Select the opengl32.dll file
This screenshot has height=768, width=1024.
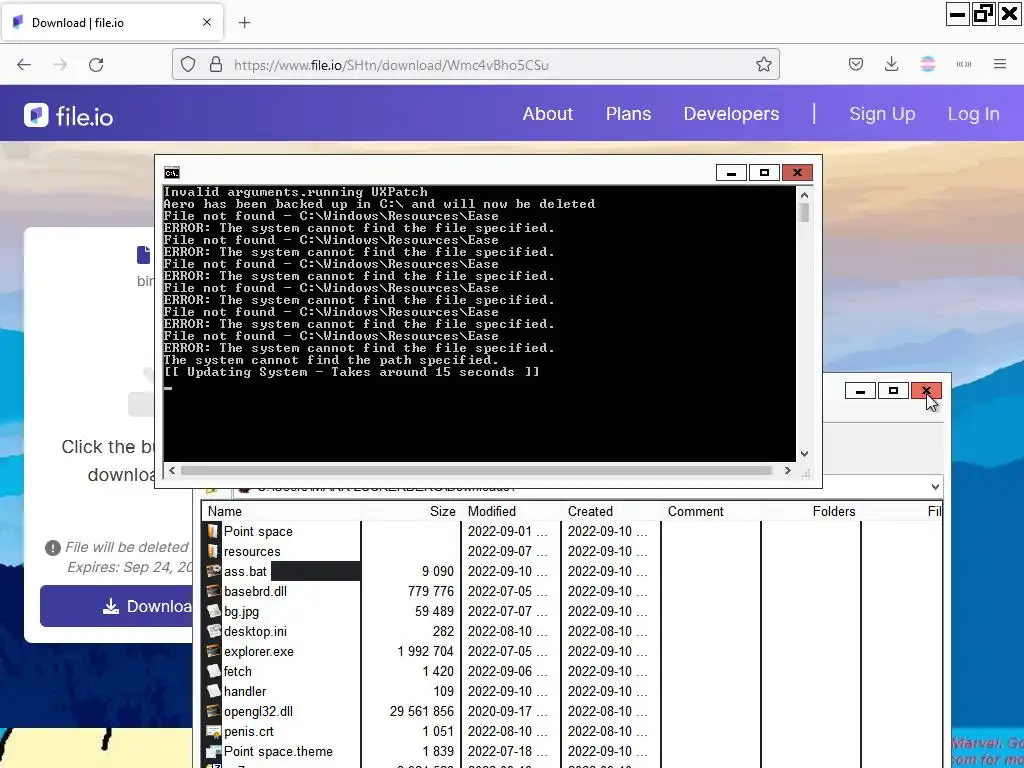click(x=259, y=712)
